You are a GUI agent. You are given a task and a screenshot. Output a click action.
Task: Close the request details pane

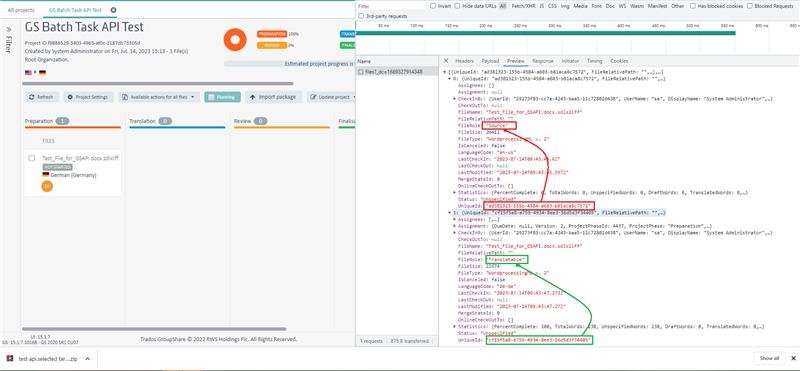point(446,61)
